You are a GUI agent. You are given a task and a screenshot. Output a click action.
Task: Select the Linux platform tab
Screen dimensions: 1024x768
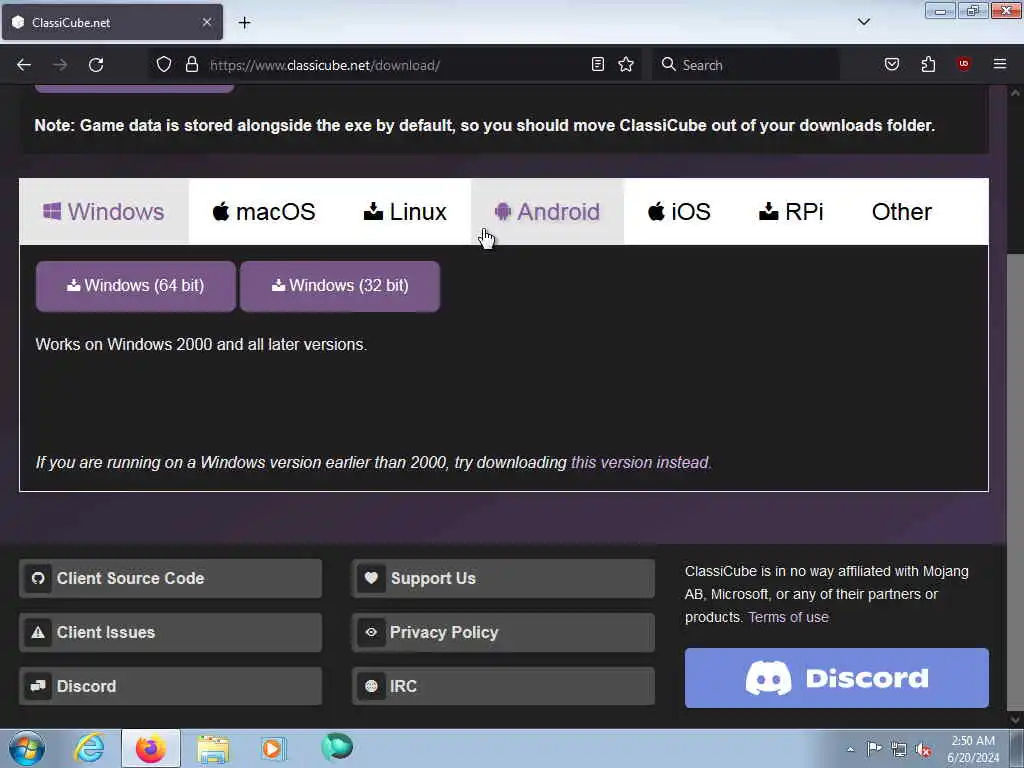coord(405,212)
